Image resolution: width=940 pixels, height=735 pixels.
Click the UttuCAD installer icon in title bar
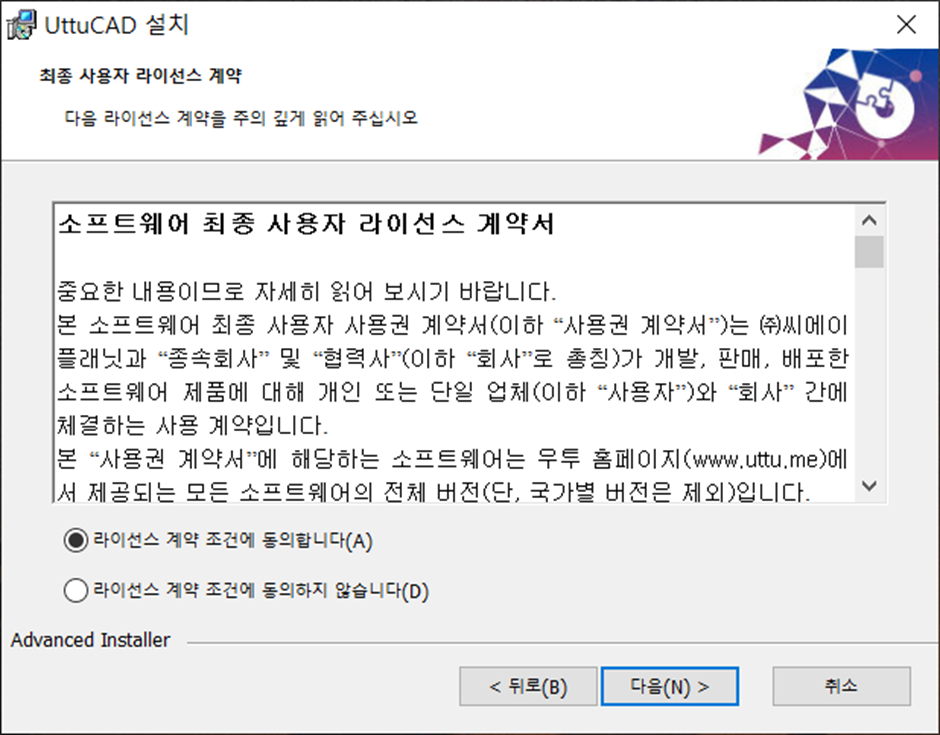point(22,25)
